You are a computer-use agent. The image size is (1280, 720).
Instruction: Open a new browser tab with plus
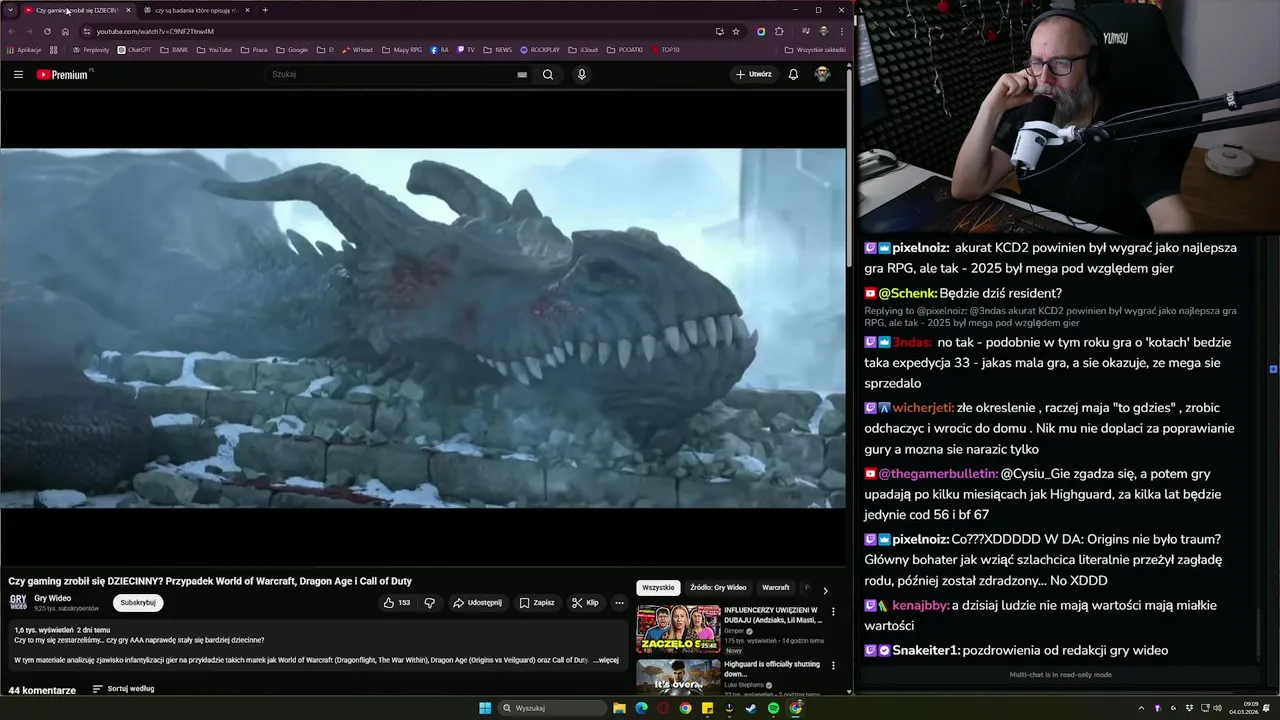(265, 10)
